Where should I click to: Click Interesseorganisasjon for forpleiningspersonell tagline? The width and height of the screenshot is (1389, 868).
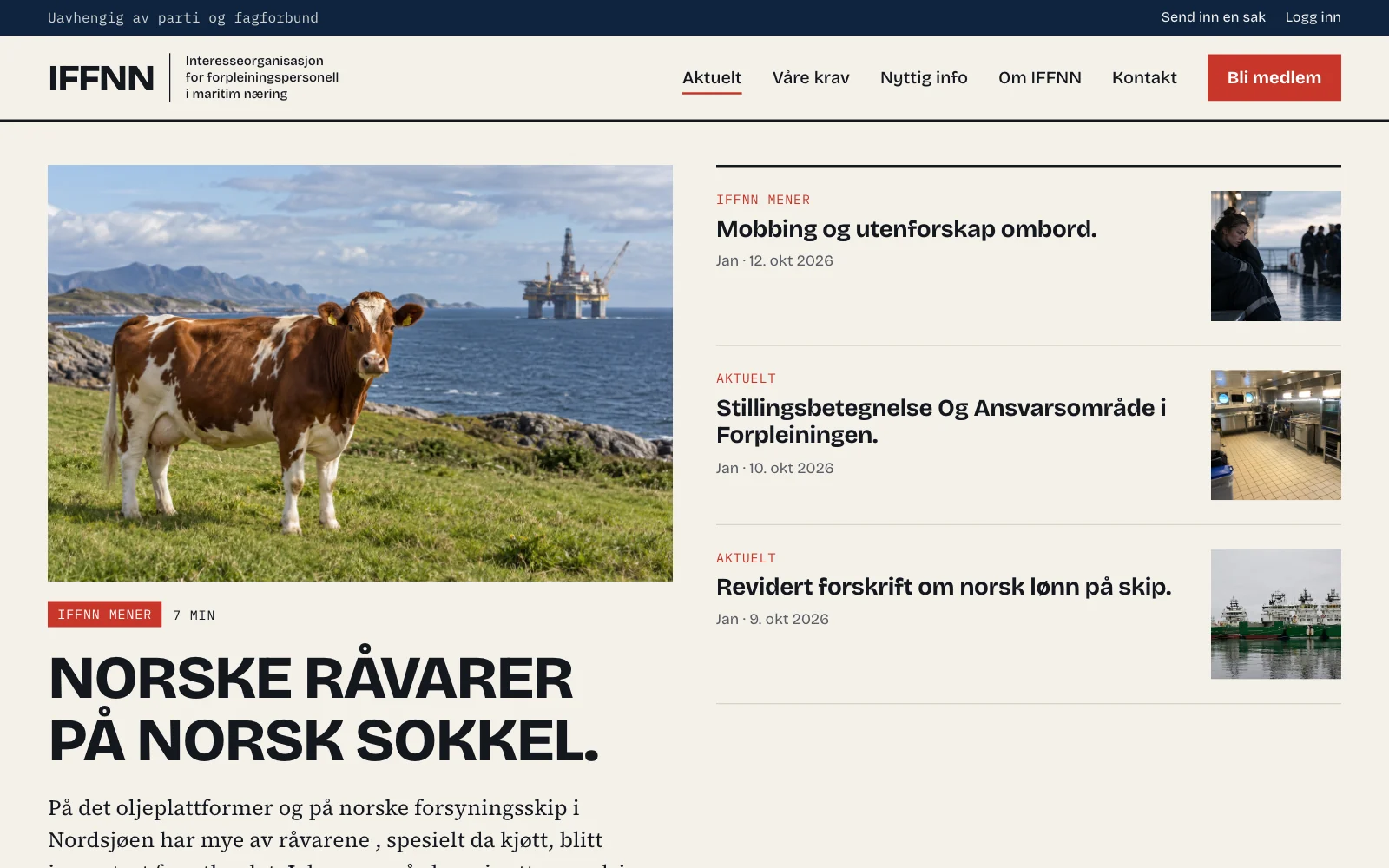pyautogui.click(x=262, y=77)
